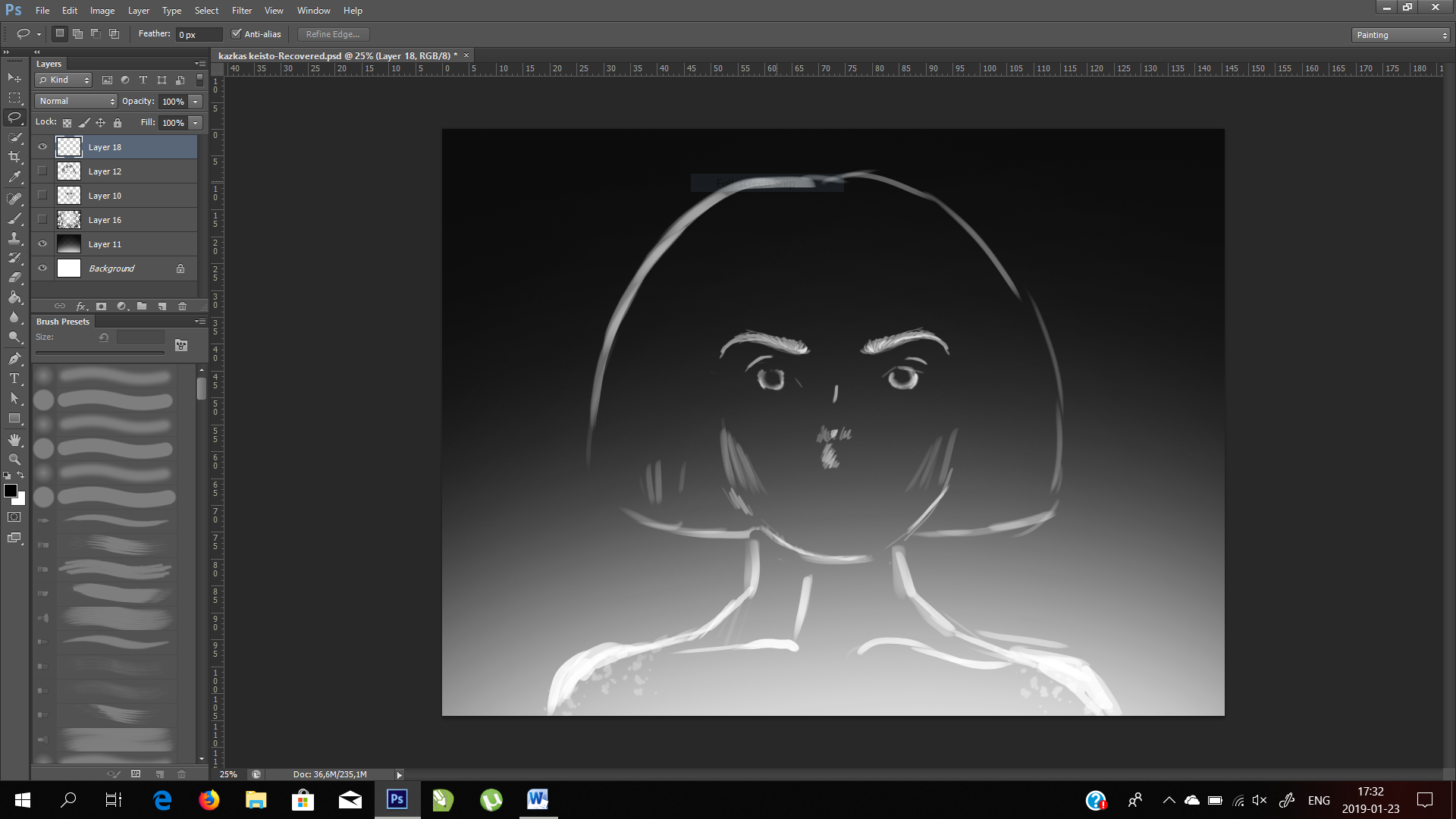The height and width of the screenshot is (819, 1456).
Task: Select the Eyedropper tool
Action: coord(14,177)
